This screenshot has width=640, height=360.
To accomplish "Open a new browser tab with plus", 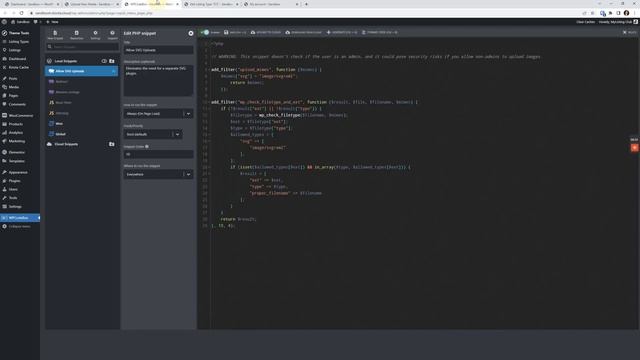I will (306, 4).
